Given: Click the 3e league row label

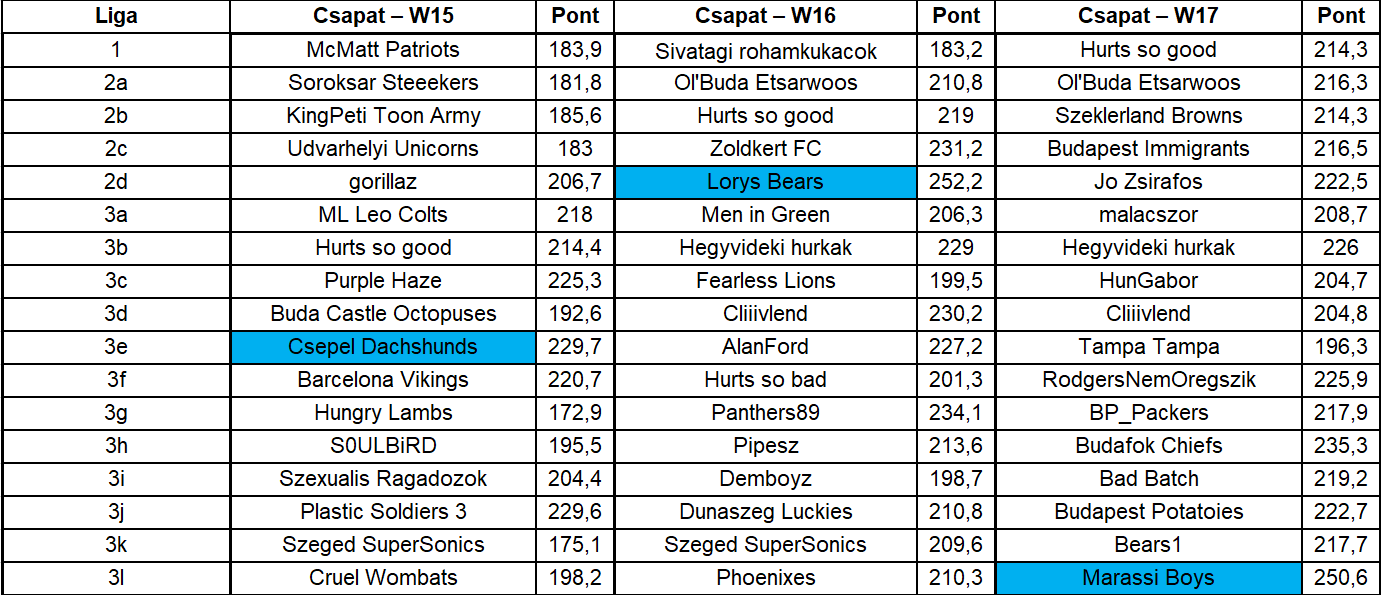Looking at the screenshot, I should pyautogui.click(x=115, y=347).
